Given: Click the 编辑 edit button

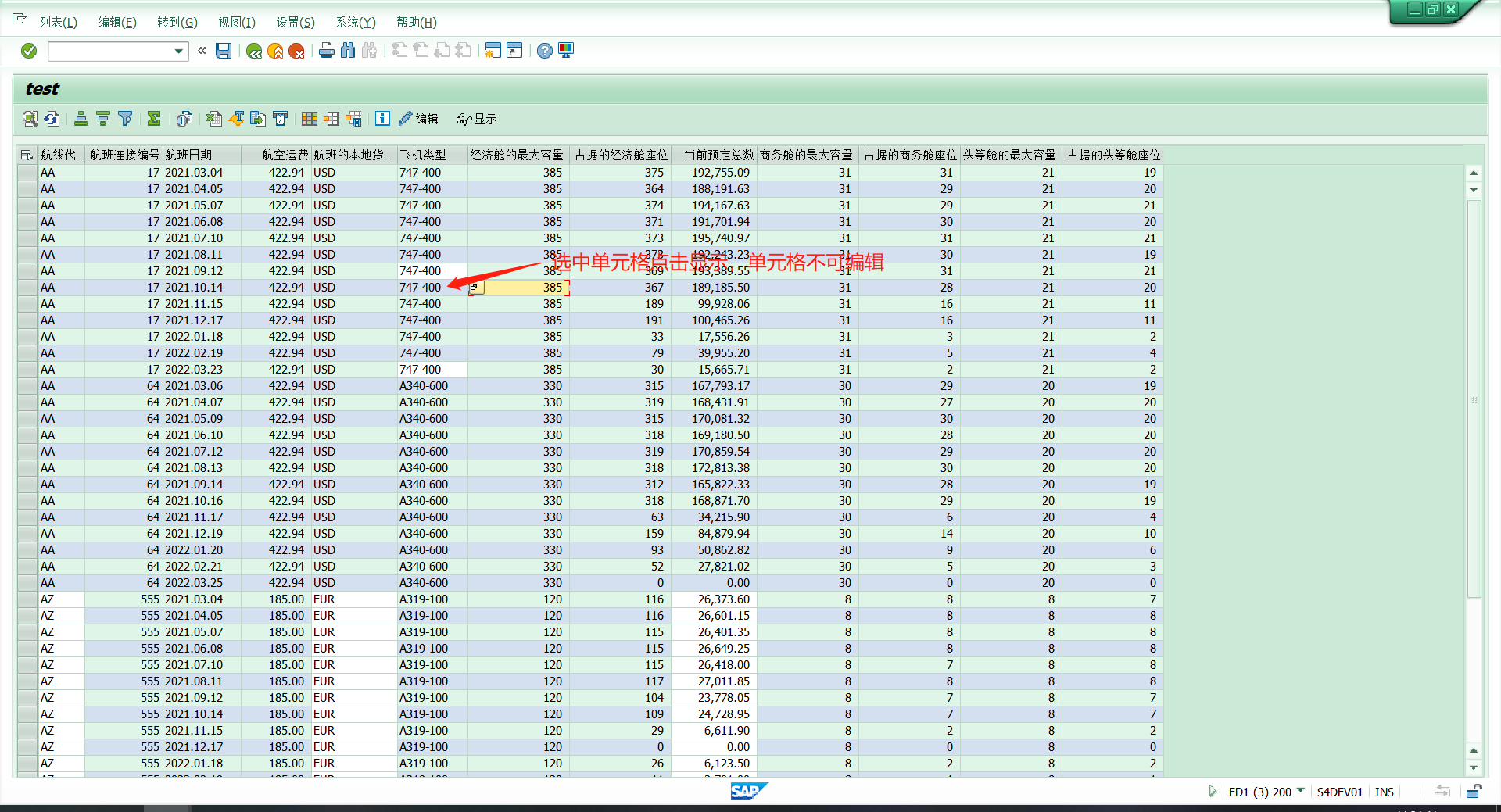Looking at the screenshot, I should coord(418,119).
